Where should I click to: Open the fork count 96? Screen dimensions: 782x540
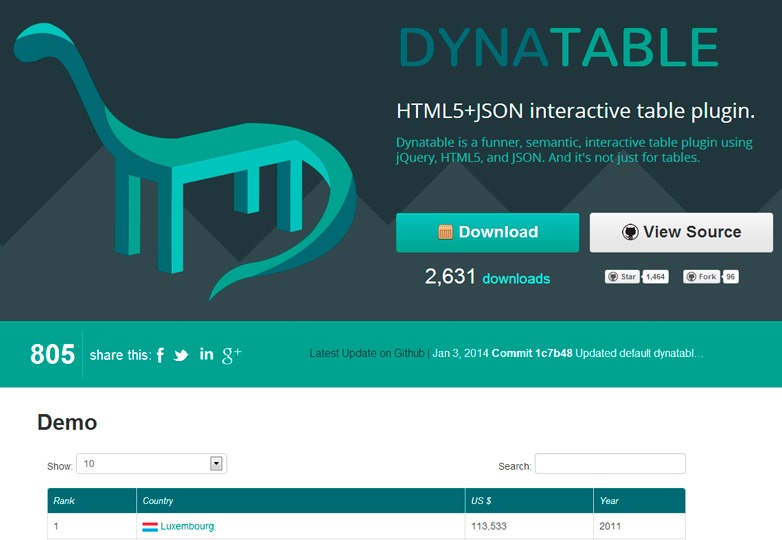730,277
